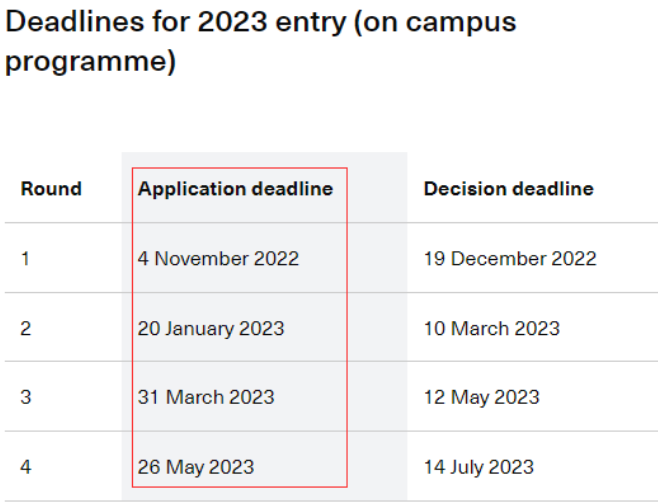Click round number 2 cell
This screenshot has width=658, height=502.
pos(26,328)
